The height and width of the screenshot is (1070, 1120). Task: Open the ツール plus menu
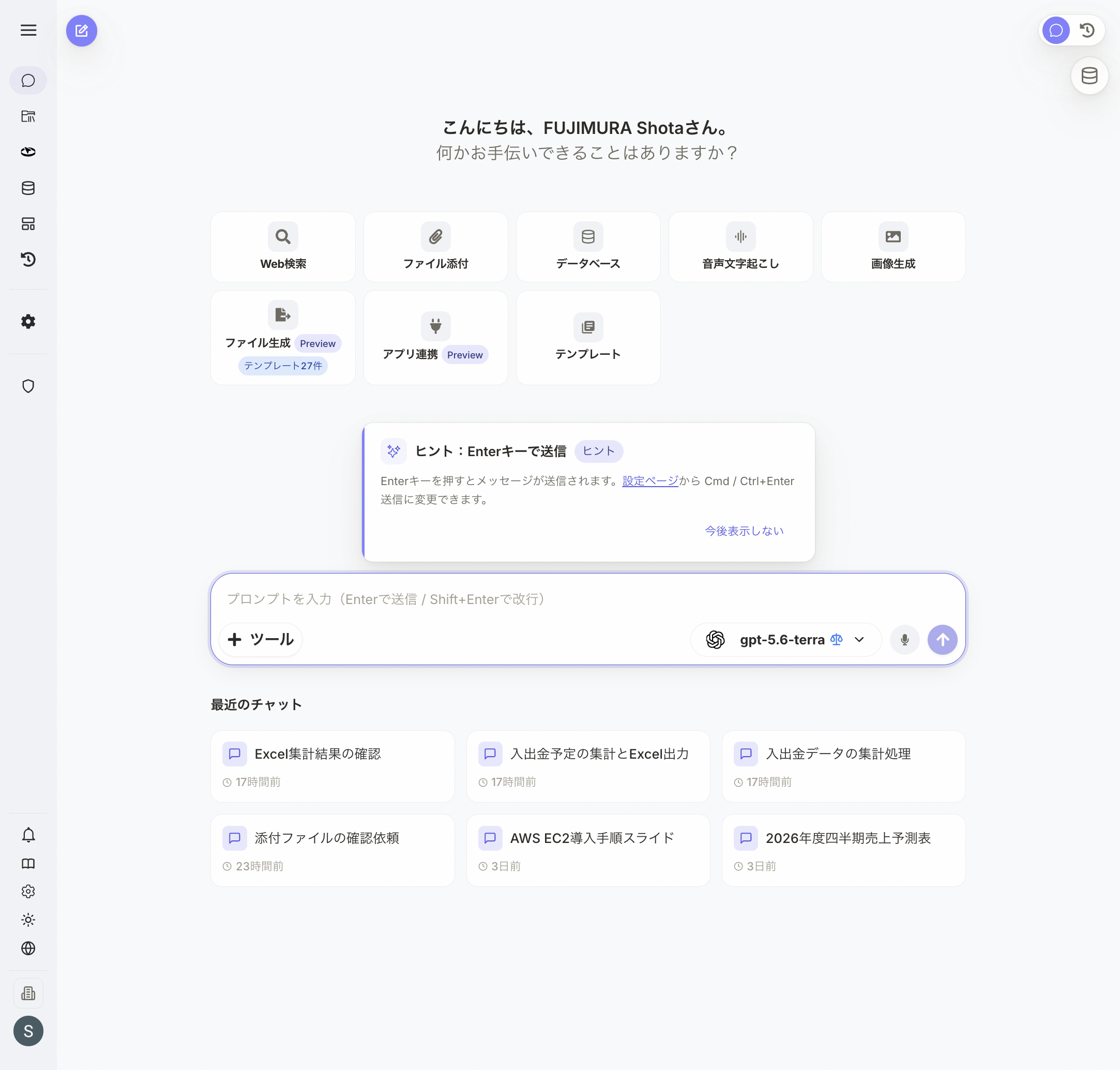click(x=261, y=639)
